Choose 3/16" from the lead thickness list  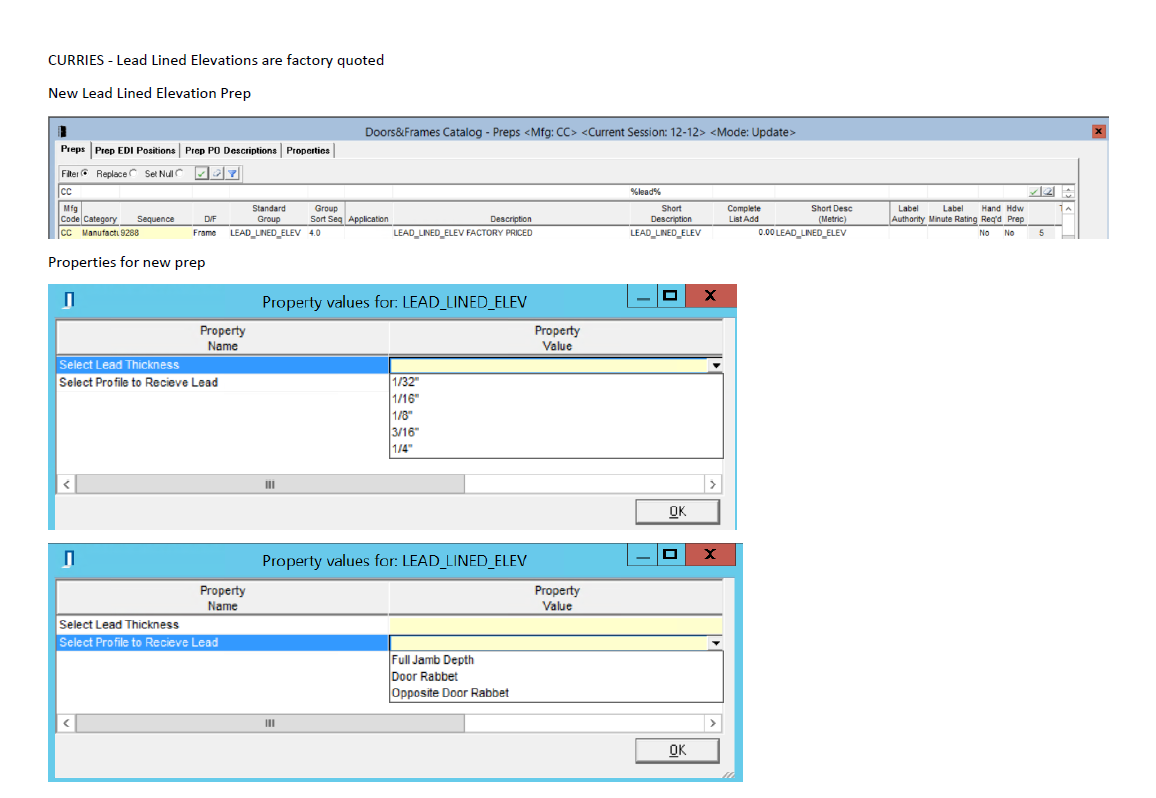pos(406,432)
